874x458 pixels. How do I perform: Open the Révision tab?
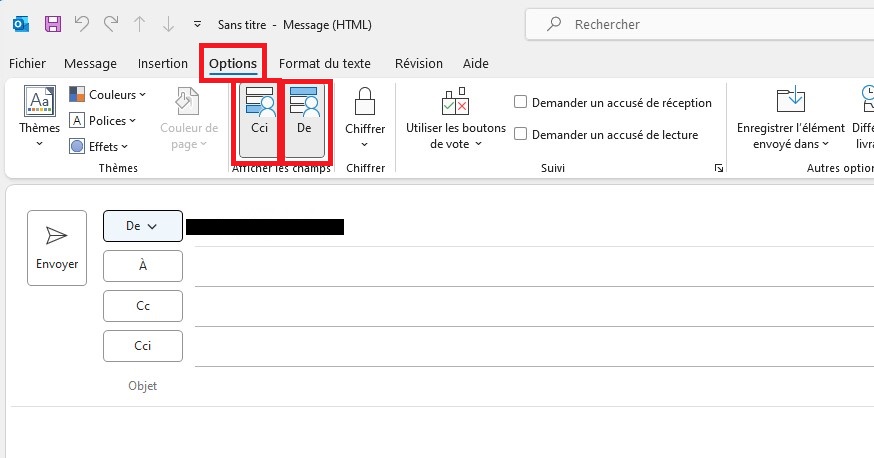pyautogui.click(x=419, y=64)
